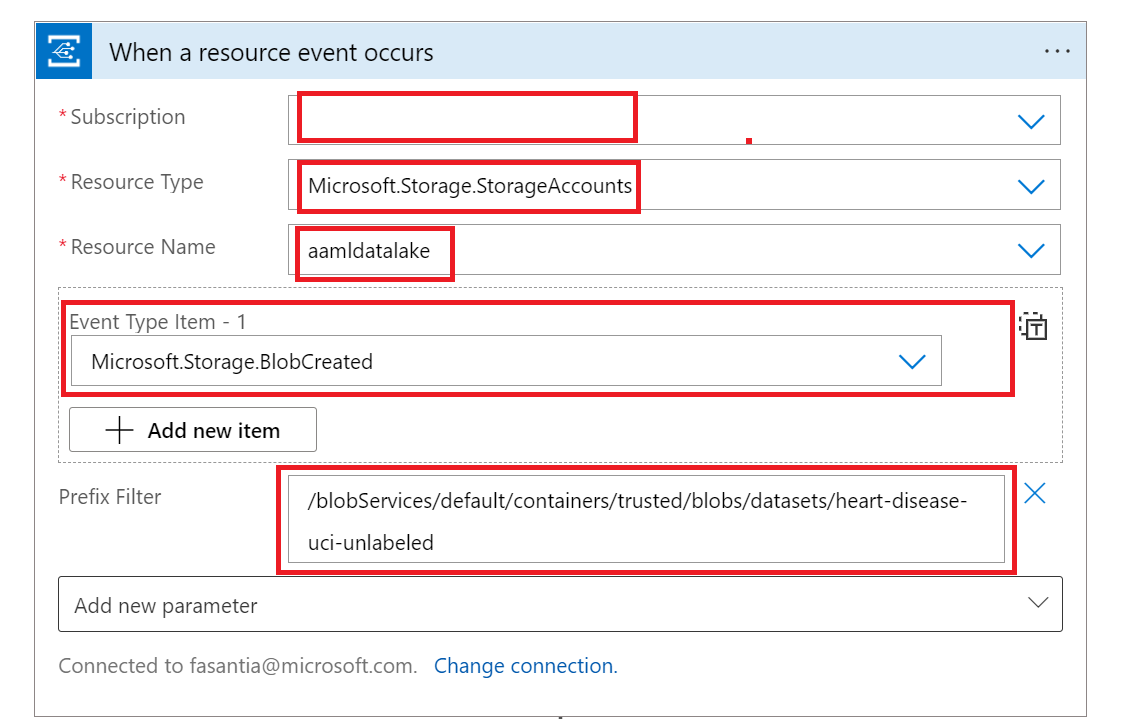Expand the Add new parameter dropdown
Screen dimensions: 1125x719
(1038, 603)
